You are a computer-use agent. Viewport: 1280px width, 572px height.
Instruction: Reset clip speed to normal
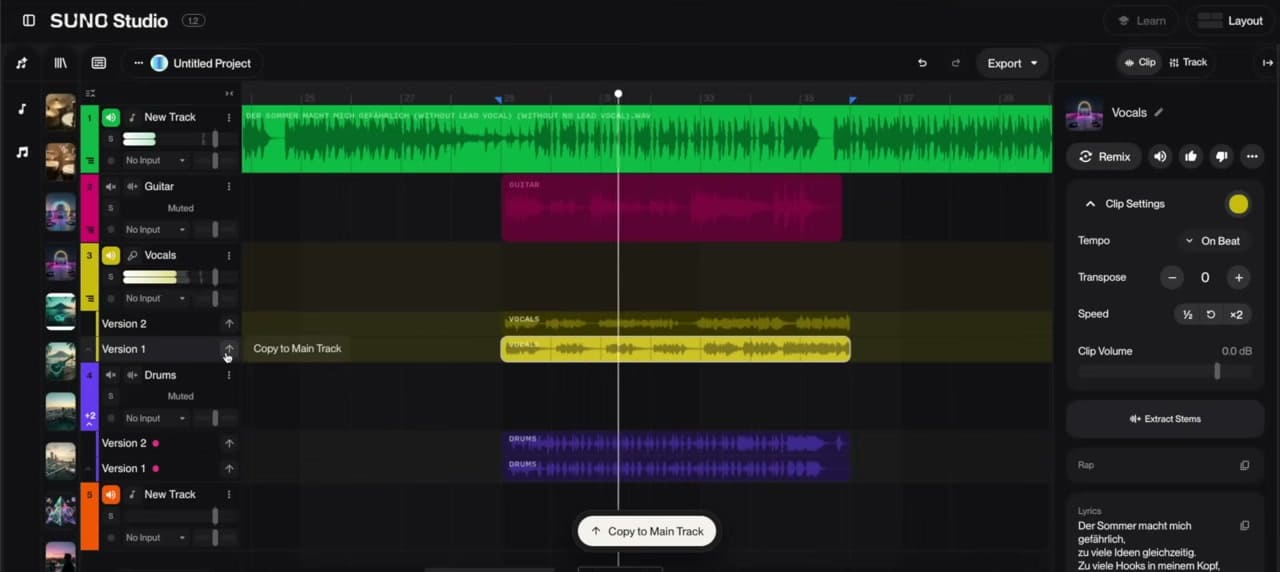[x=1211, y=314]
